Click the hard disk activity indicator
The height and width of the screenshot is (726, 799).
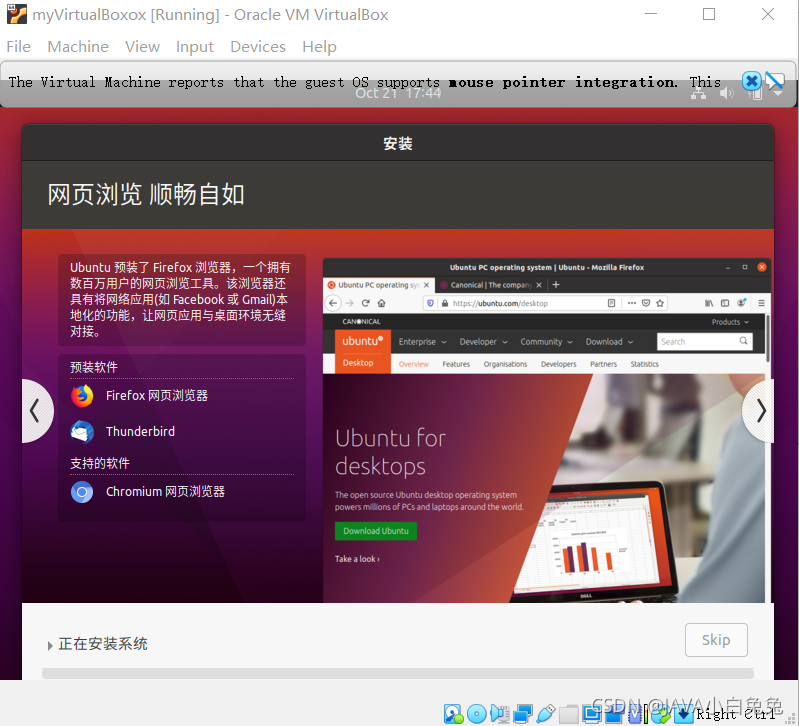click(x=454, y=714)
